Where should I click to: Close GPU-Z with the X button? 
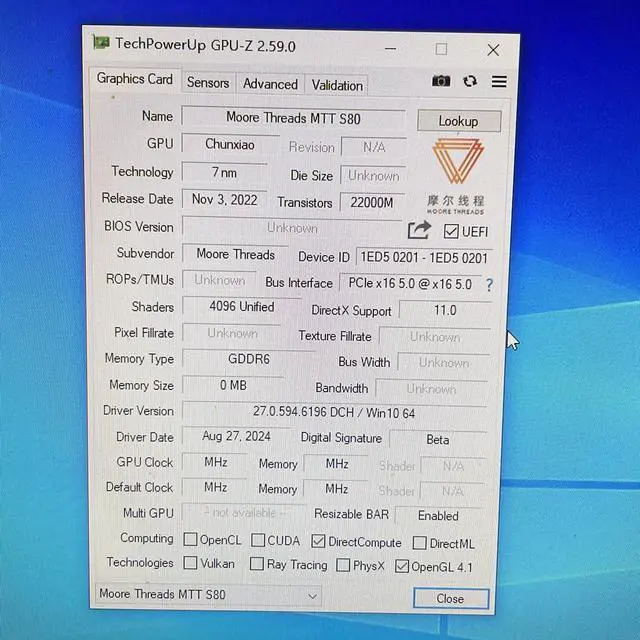(x=493, y=51)
